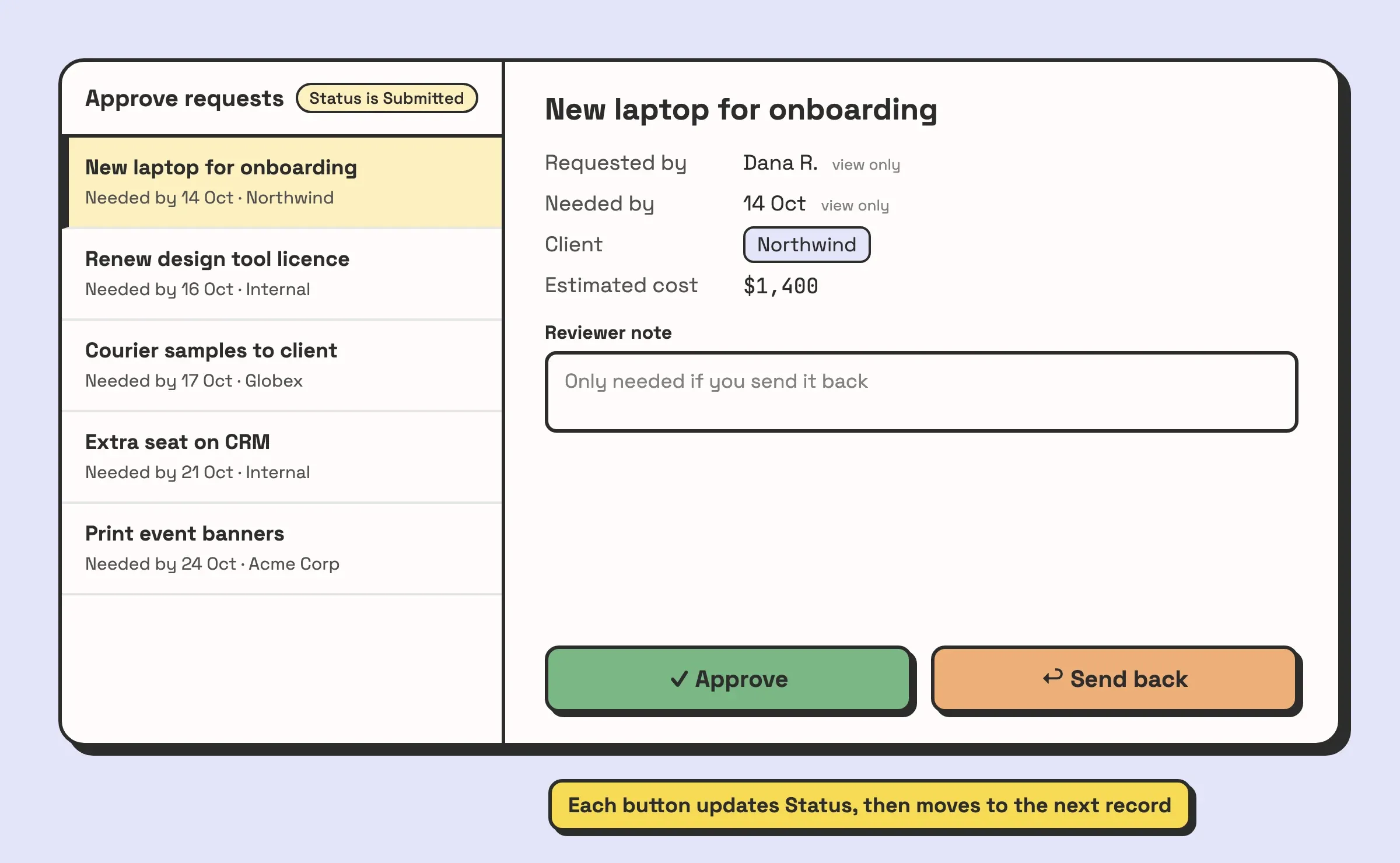This screenshot has width=1400, height=863.
Task: Click the checkmark icon on Approve
Action: tap(679, 679)
